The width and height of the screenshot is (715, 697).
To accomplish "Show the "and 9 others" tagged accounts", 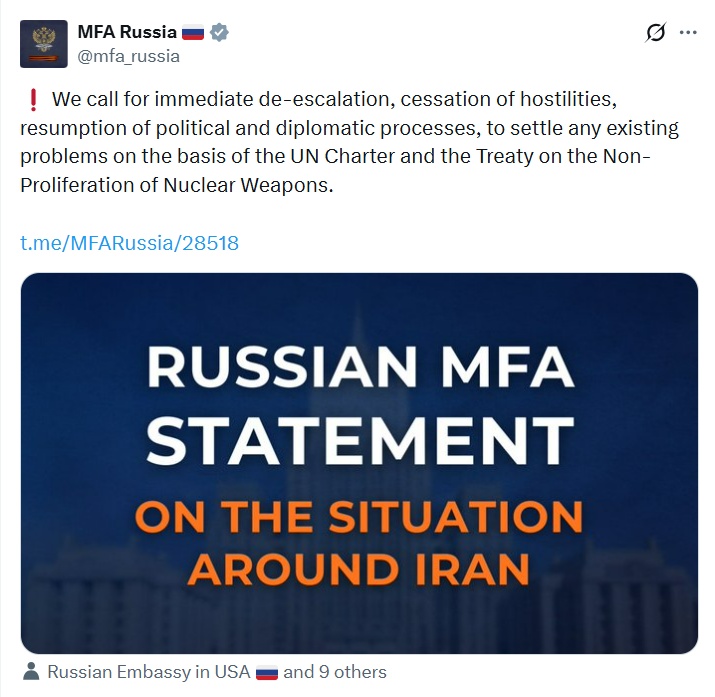I will click(335, 672).
